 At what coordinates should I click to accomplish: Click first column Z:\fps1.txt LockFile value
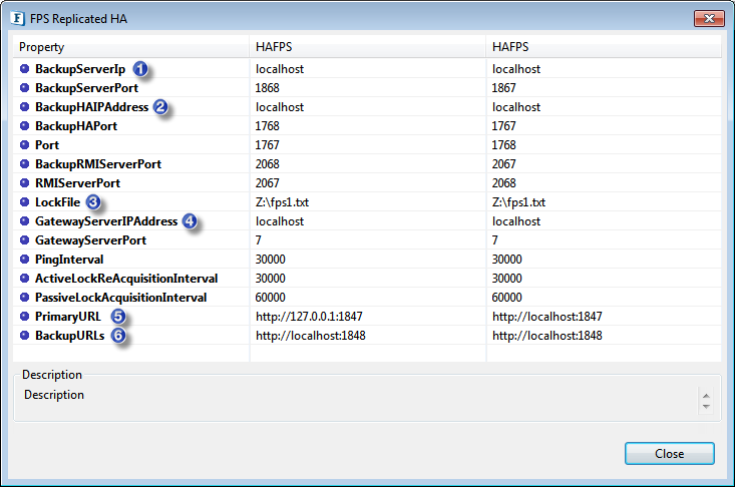click(282, 202)
